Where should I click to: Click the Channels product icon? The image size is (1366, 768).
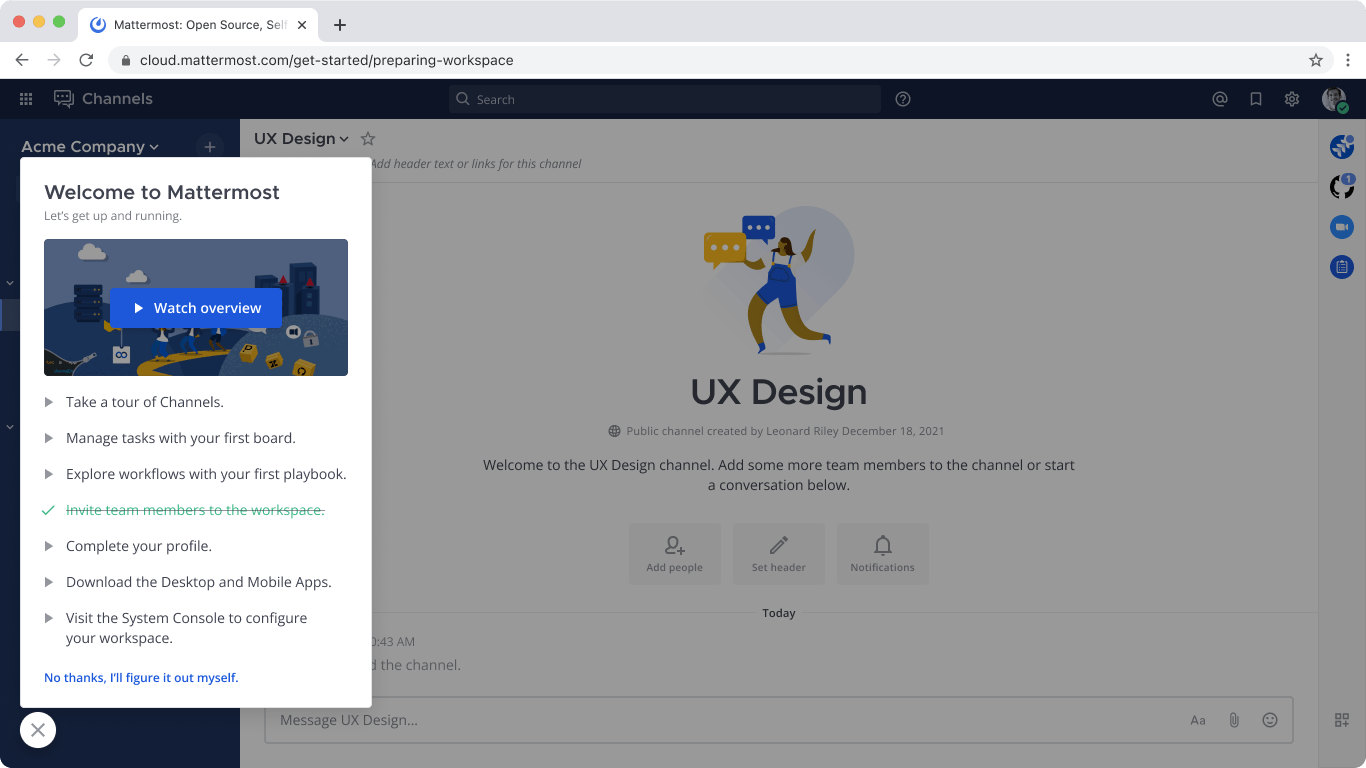[64, 99]
